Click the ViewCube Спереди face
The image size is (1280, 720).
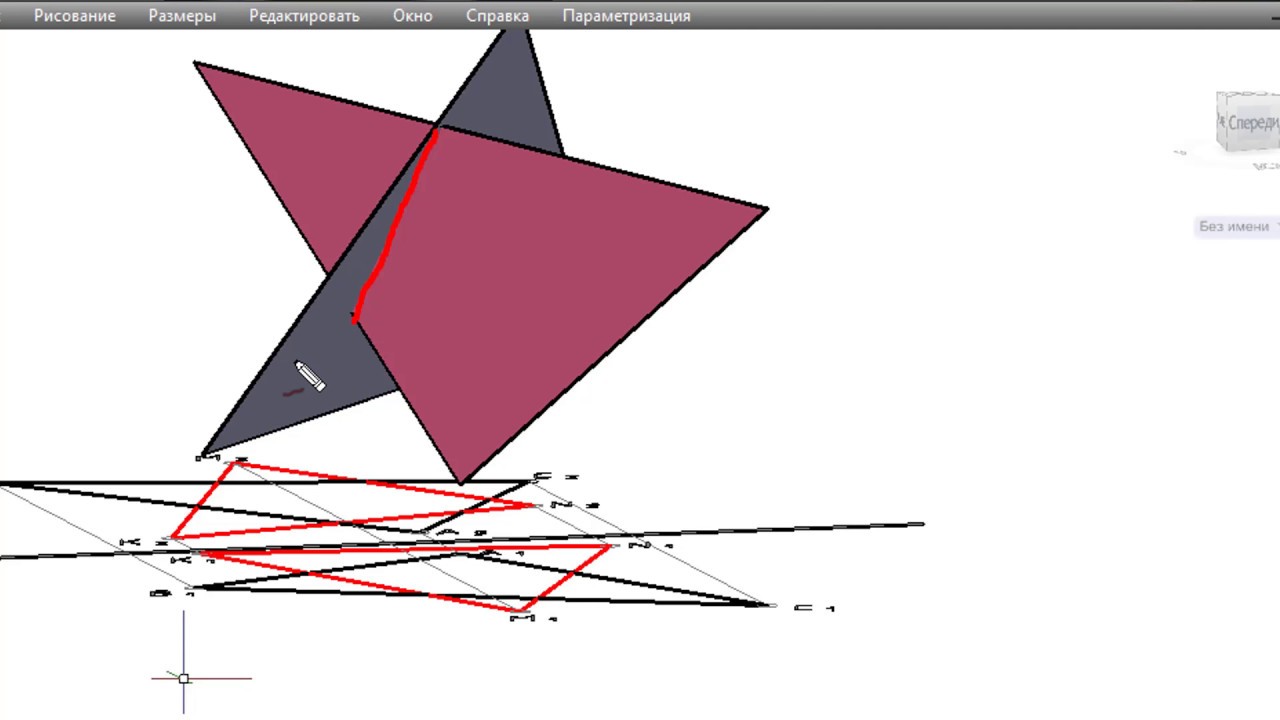[x=1250, y=122]
